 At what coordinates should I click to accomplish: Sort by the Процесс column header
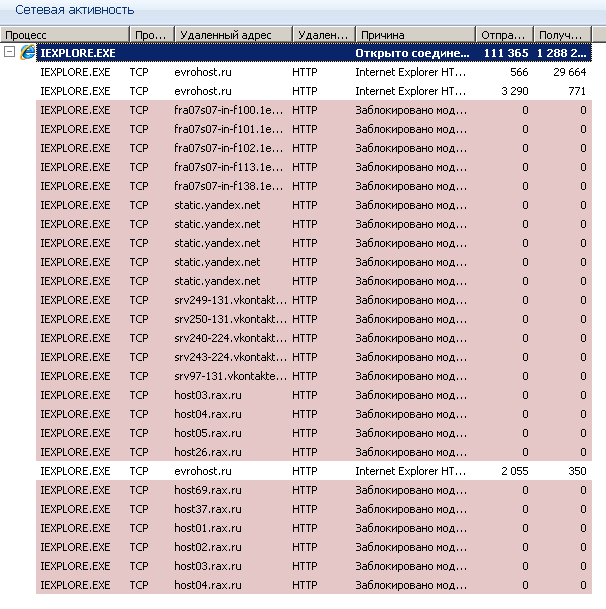65,34
